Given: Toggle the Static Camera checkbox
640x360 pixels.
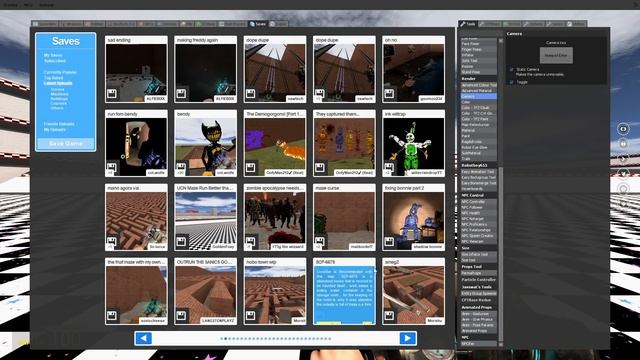Looking at the screenshot, I should pos(511,70).
